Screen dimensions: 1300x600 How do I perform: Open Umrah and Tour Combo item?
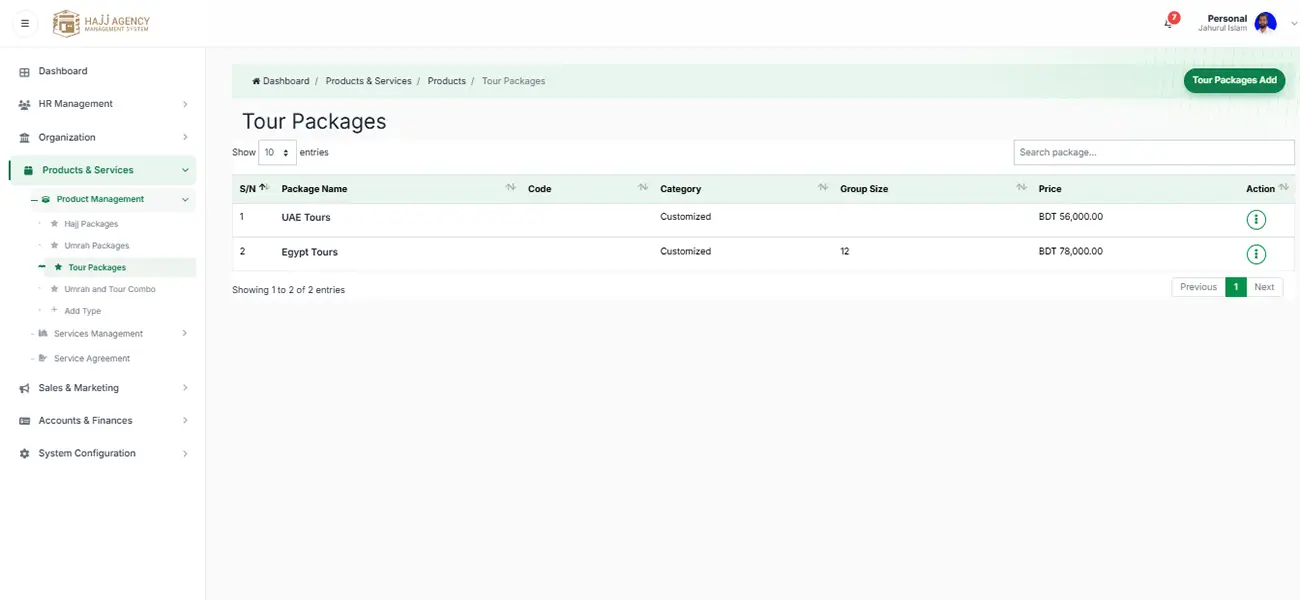click(x=110, y=289)
